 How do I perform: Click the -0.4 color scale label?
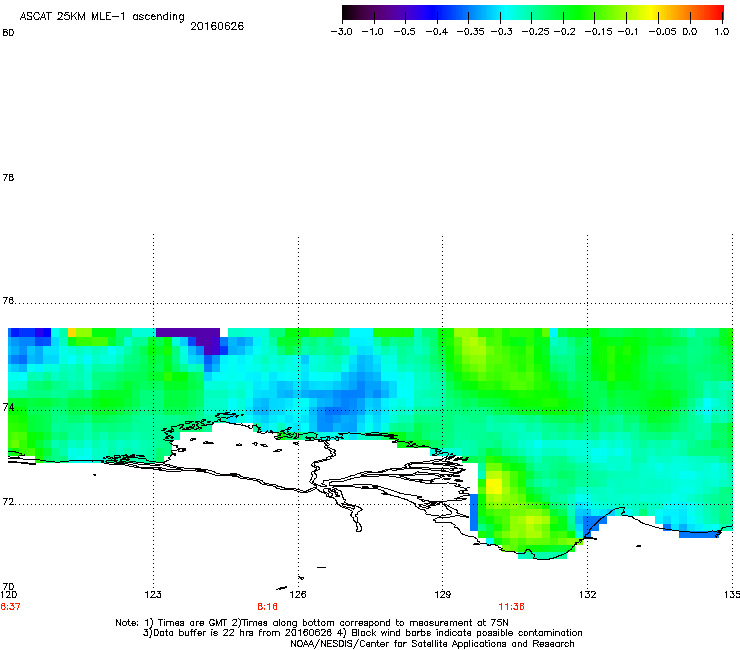click(x=437, y=32)
